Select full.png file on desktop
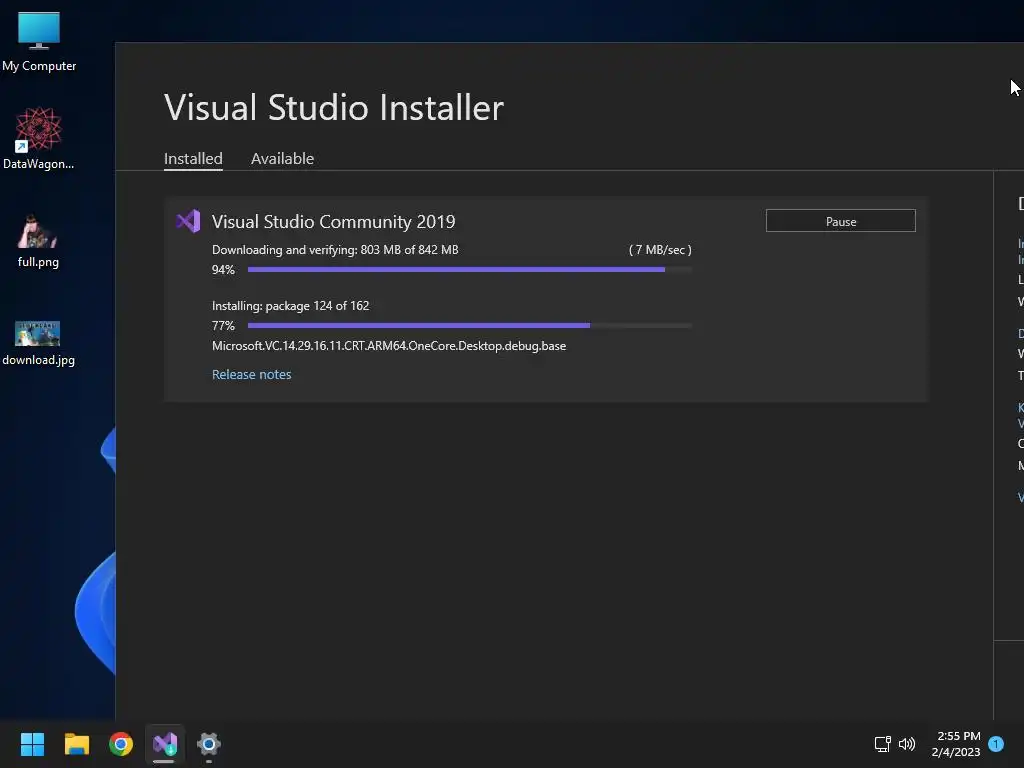1024x768 pixels. pyautogui.click(x=38, y=240)
